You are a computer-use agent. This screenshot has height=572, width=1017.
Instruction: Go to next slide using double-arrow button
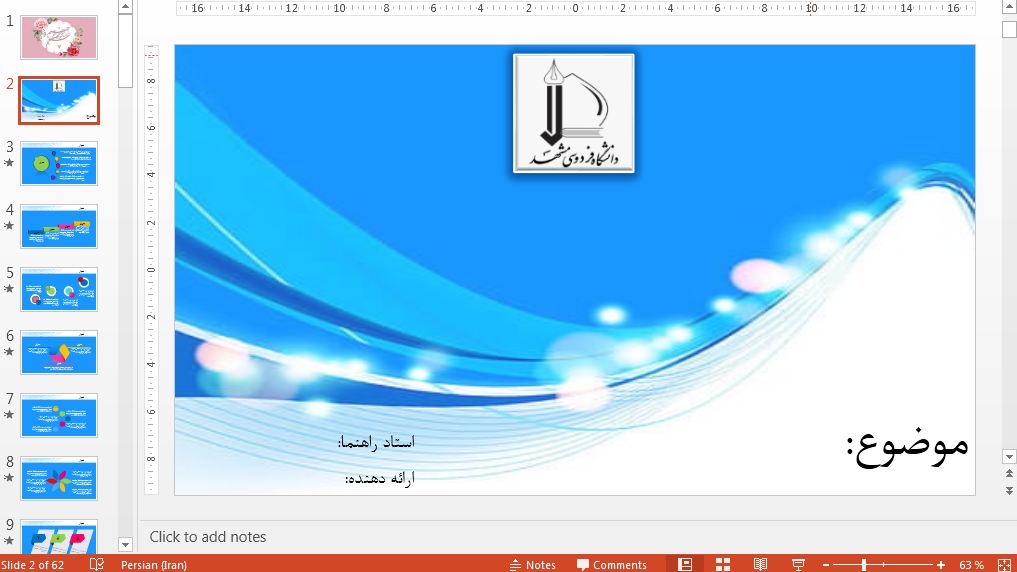point(1009,490)
